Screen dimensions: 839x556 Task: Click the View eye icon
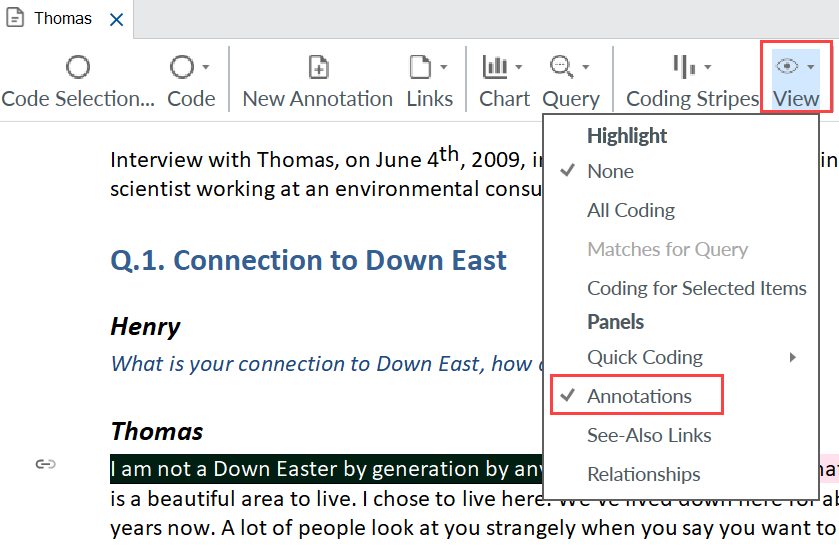787,66
